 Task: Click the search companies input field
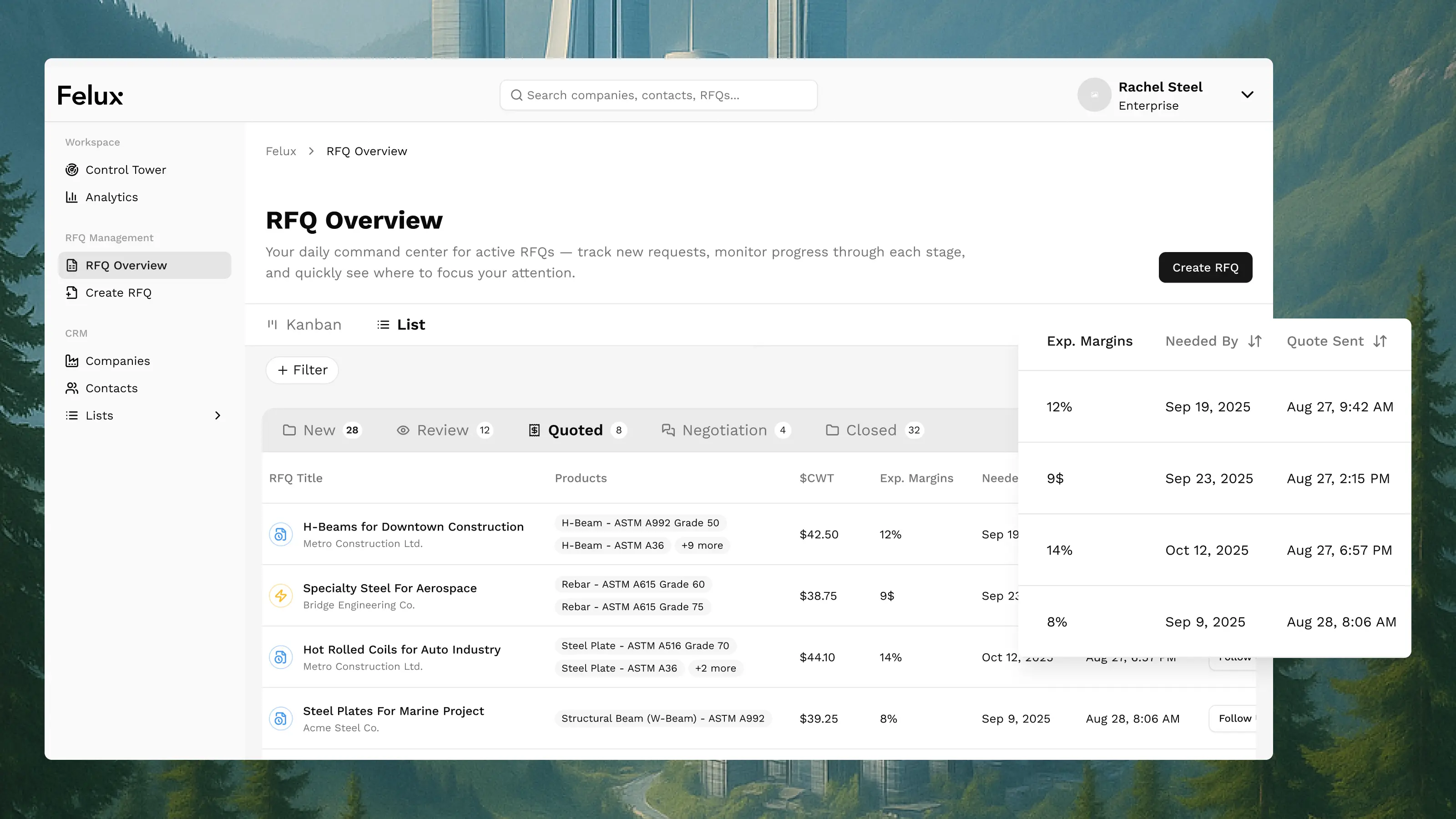click(658, 95)
